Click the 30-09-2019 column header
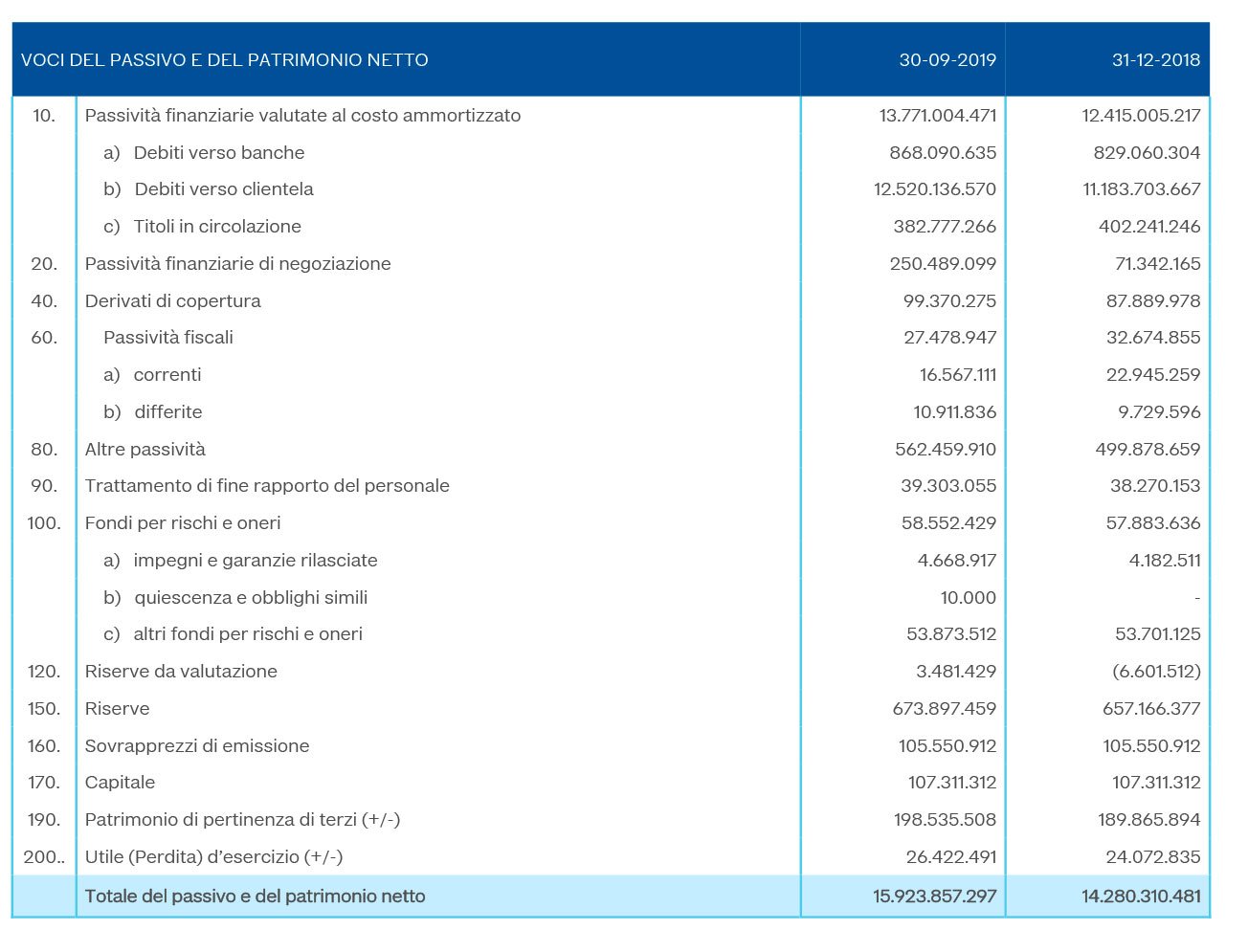1248x952 pixels. point(947,59)
